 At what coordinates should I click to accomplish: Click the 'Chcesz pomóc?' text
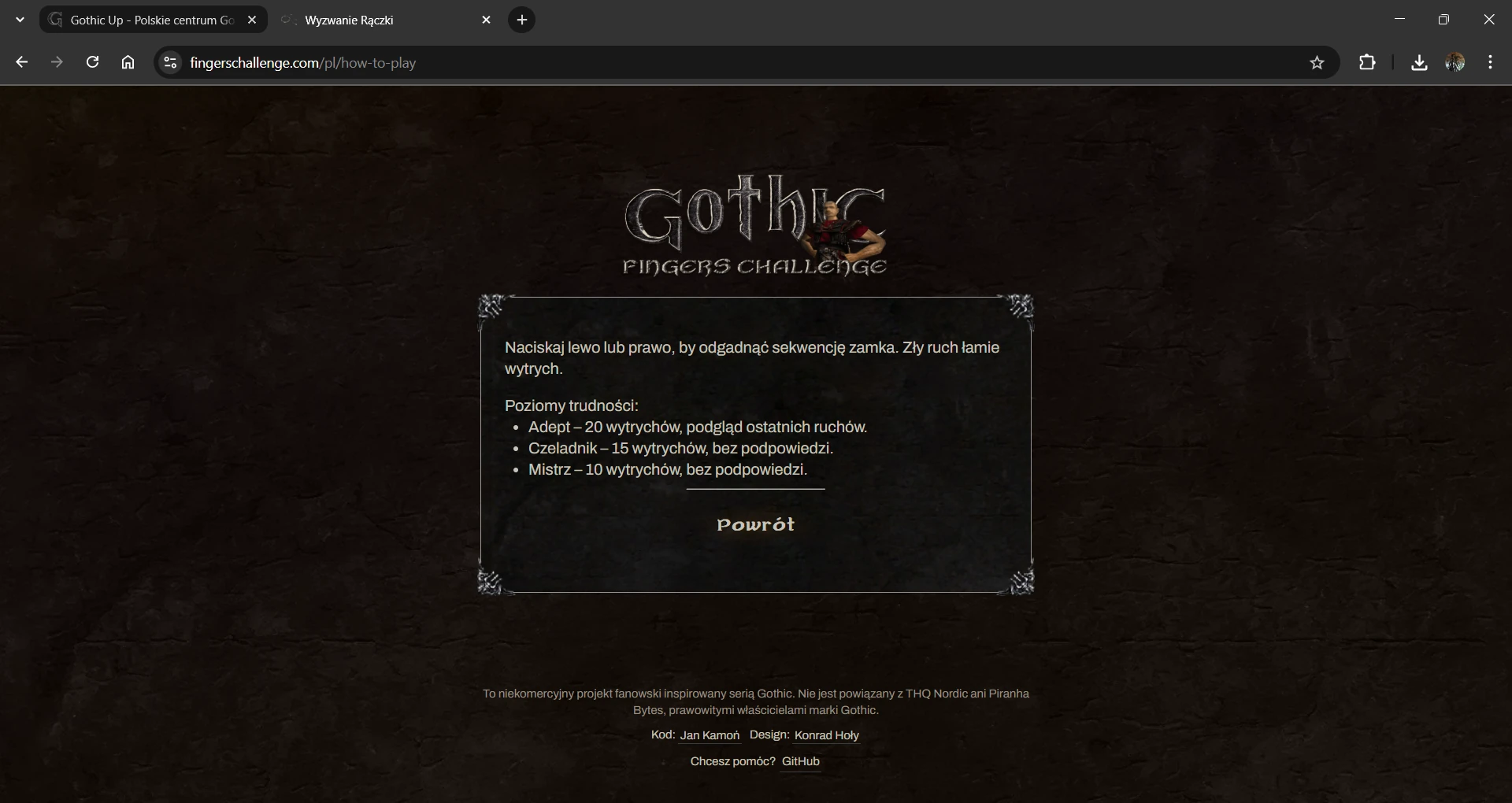click(x=732, y=761)
